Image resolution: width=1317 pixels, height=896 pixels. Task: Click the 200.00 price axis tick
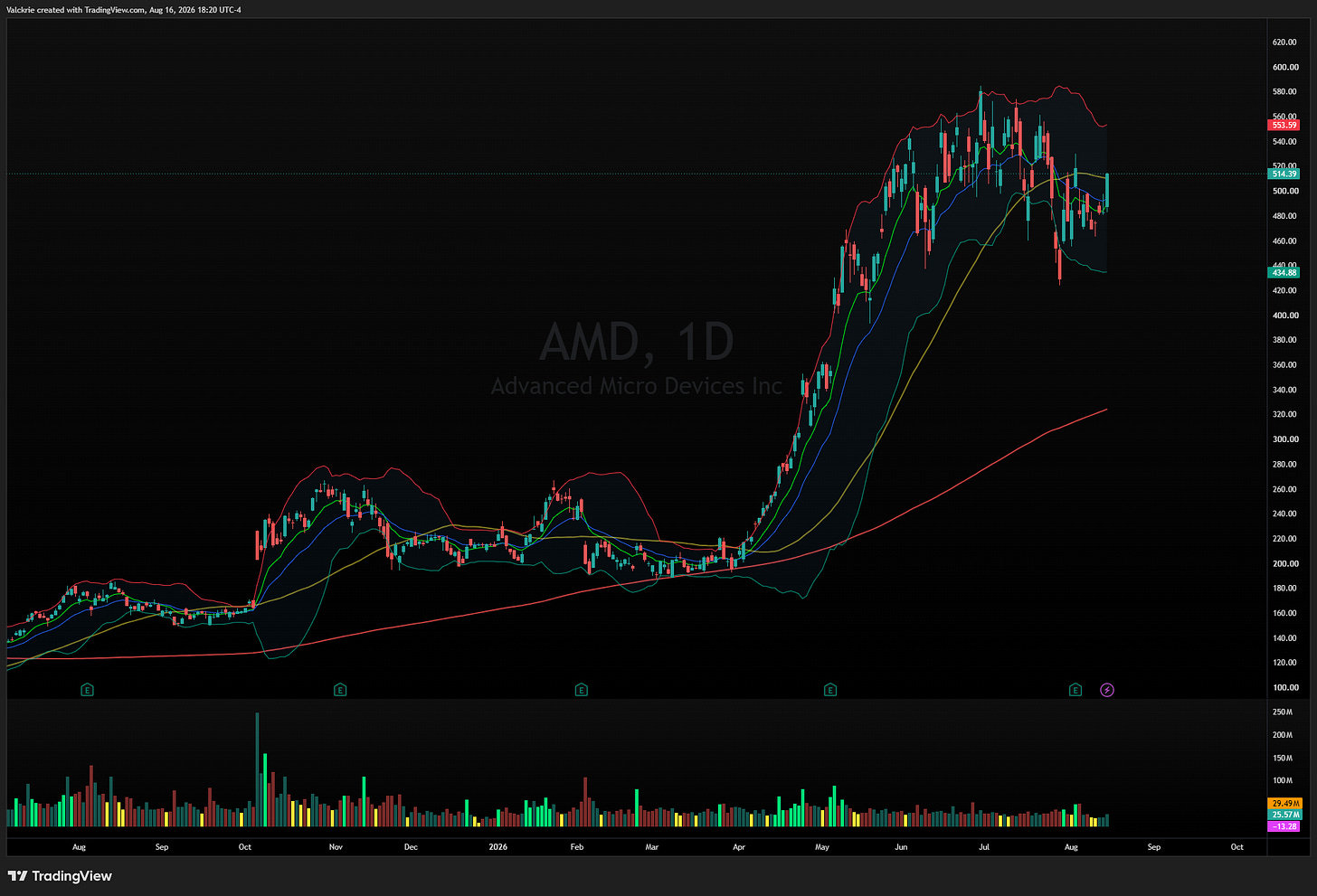(x=1285, y=563)
